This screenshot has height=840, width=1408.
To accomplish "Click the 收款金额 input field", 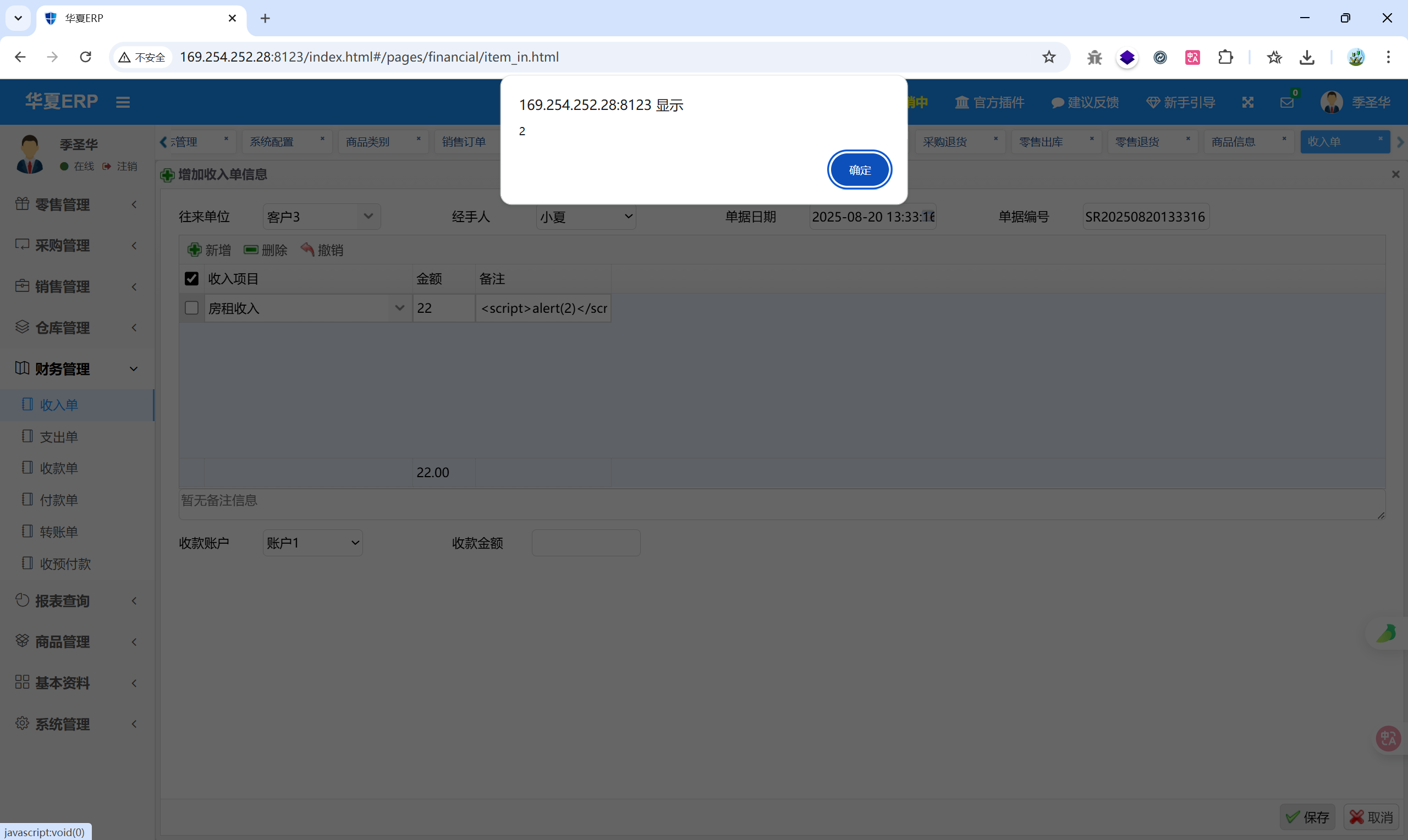I will click(x=585, y=543).
